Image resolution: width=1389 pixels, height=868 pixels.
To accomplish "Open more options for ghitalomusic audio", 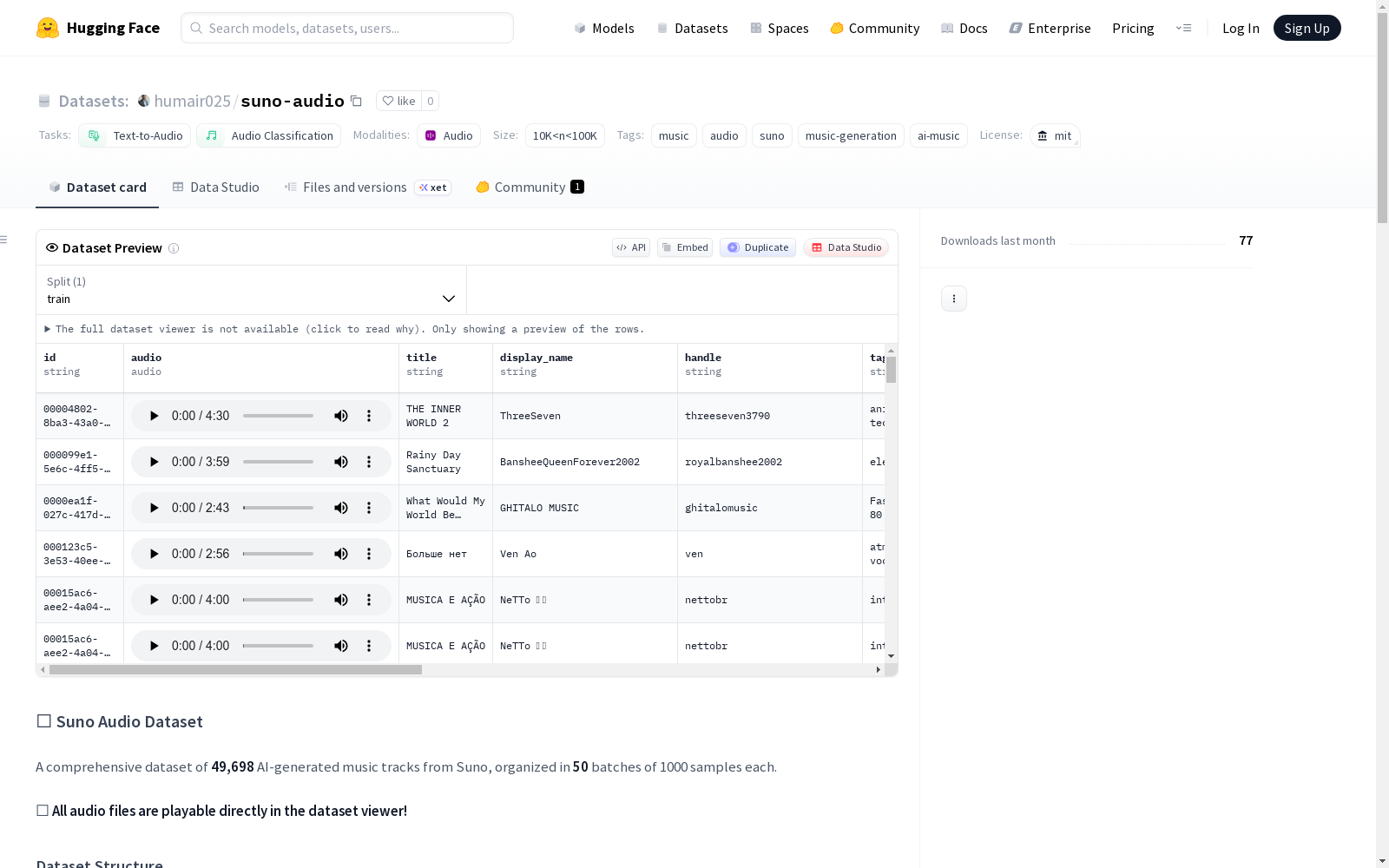I will 369,508.
